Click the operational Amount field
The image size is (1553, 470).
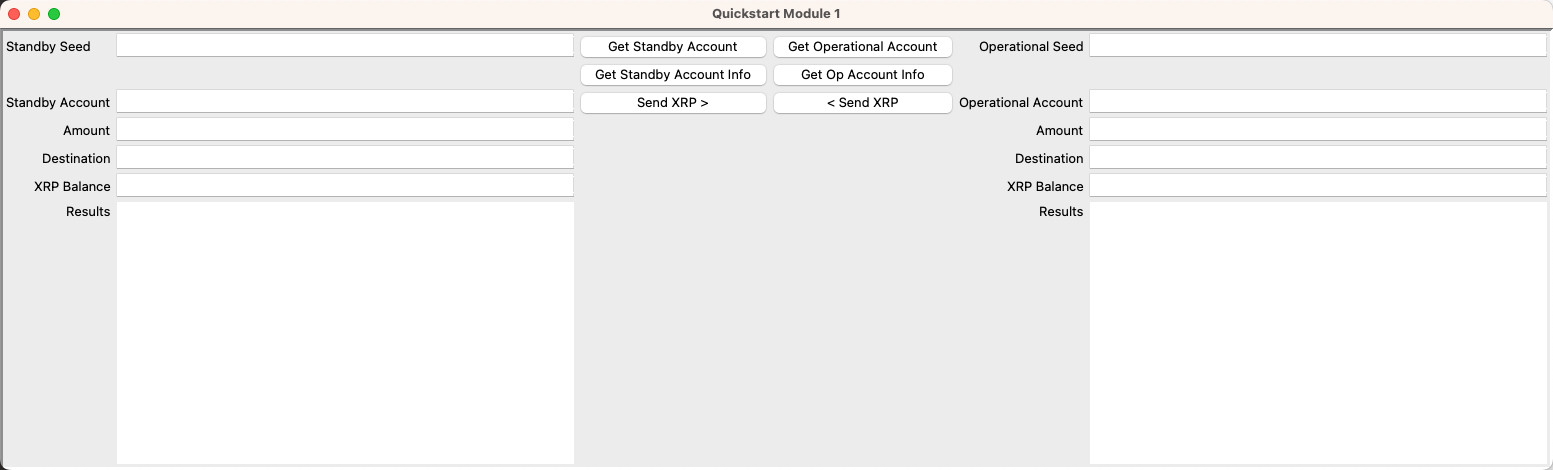click(x=1317, y=130)
